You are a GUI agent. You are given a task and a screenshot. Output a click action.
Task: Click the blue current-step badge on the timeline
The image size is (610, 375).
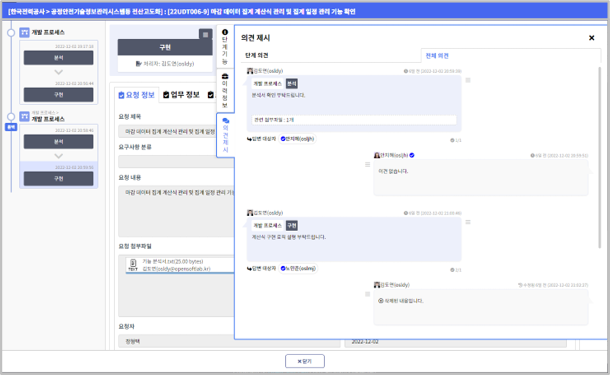click(11, 127)
